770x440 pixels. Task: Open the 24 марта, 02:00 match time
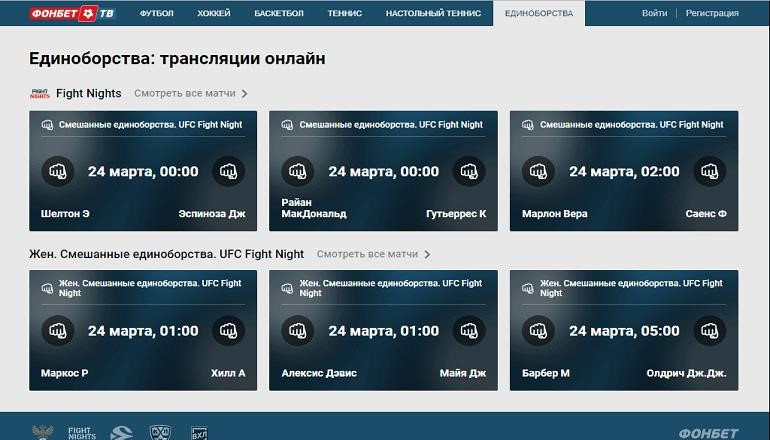click(x=624, y=171)
